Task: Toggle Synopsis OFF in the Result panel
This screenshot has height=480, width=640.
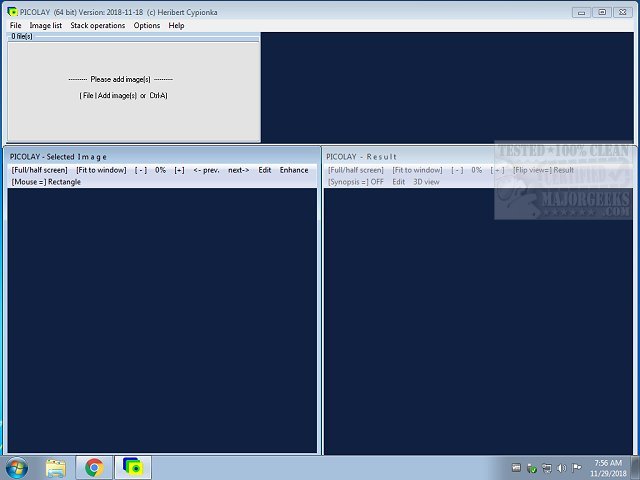Action: click(x=355, y=182)
